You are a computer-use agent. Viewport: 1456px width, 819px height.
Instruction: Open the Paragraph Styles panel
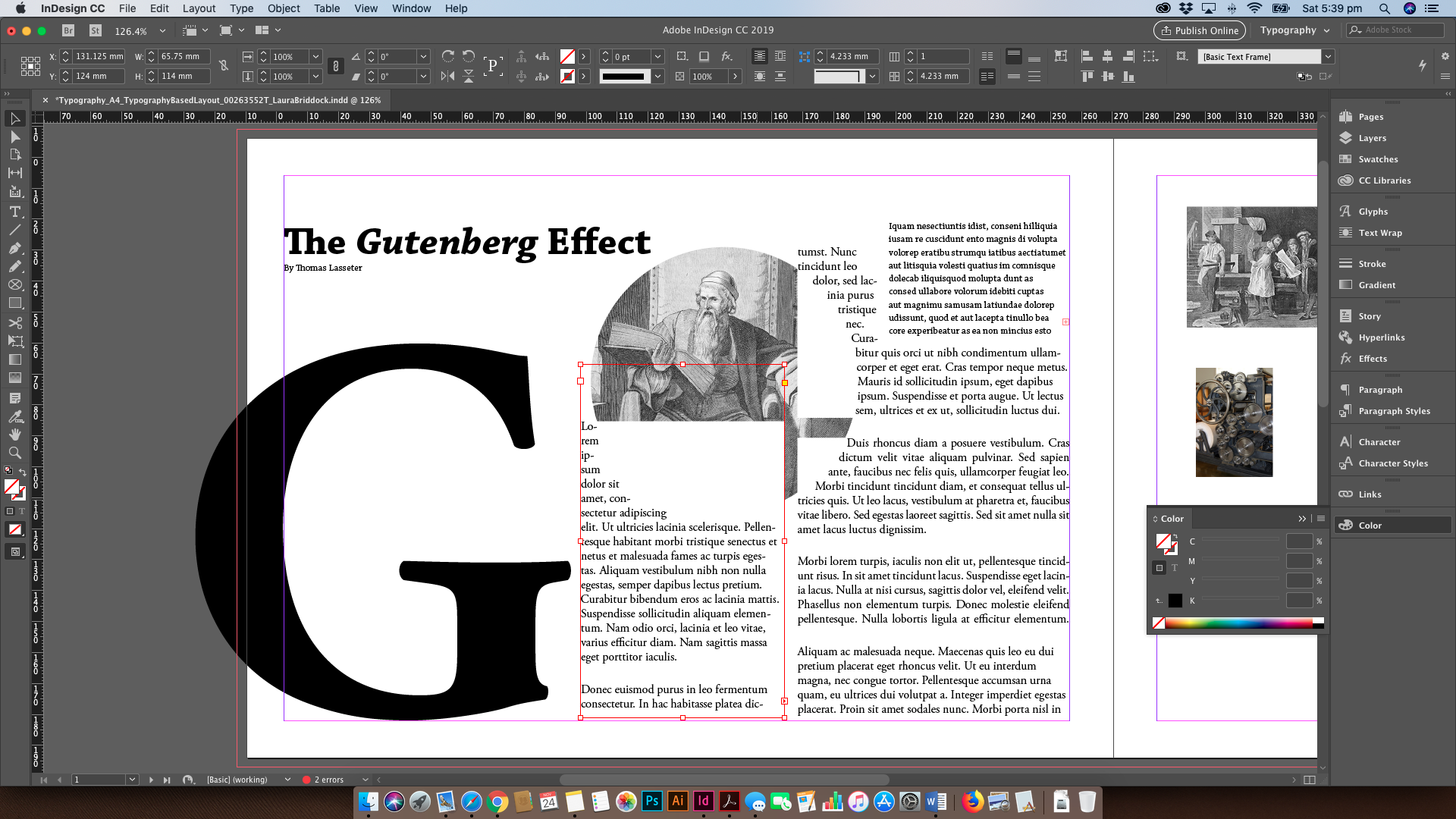1394,411
